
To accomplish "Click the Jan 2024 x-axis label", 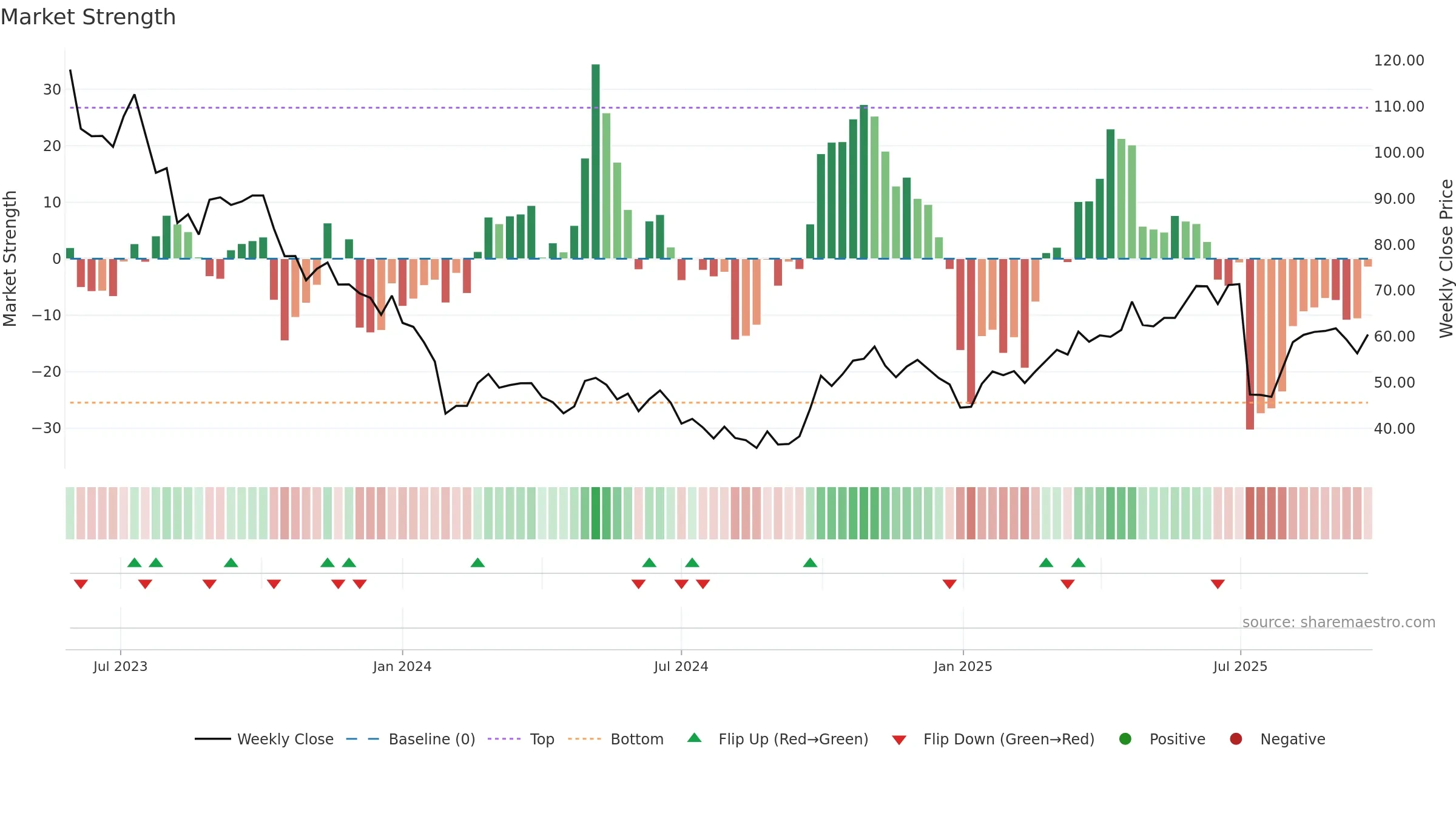I will pos(402,666).
